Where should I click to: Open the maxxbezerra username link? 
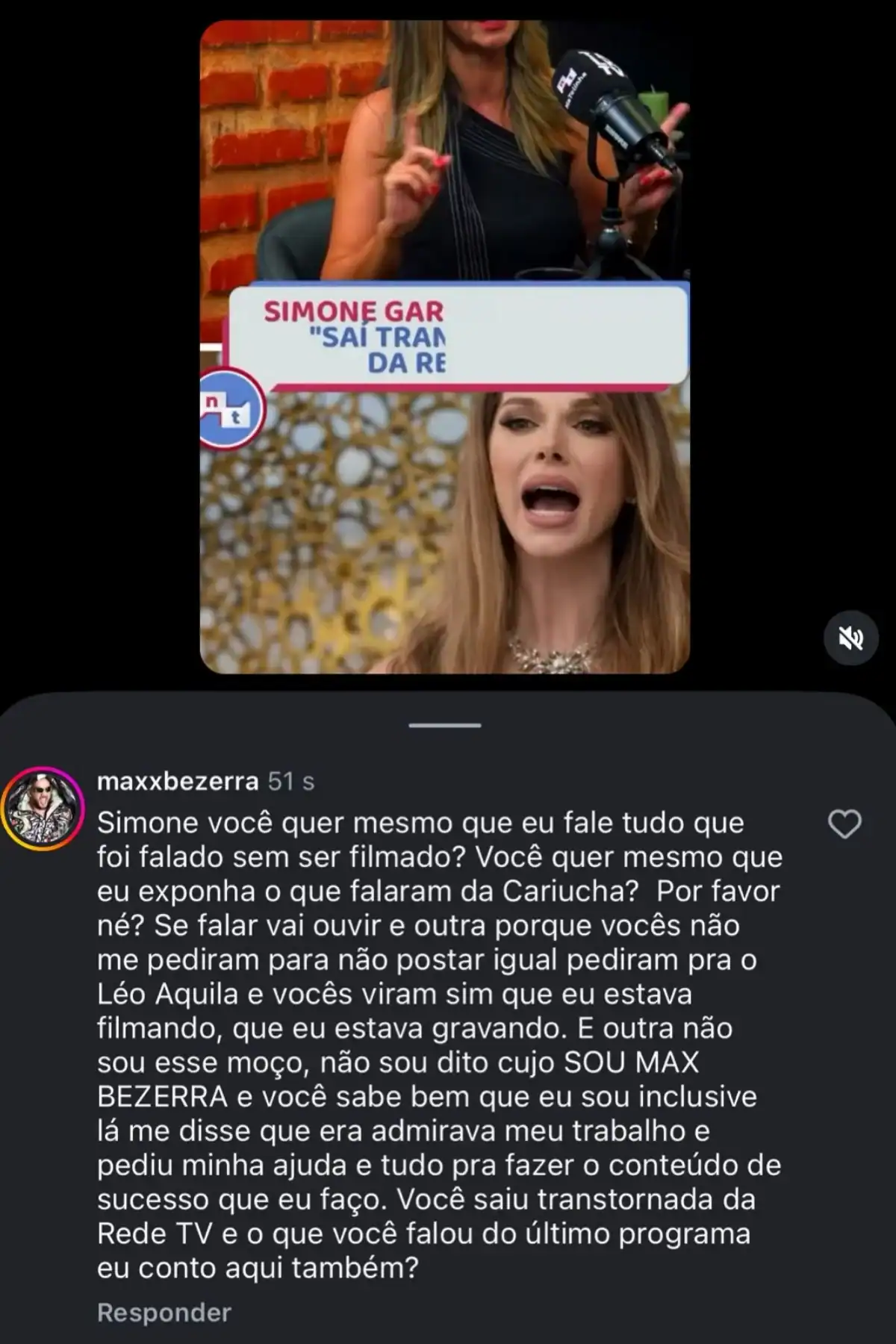(178, 781)
